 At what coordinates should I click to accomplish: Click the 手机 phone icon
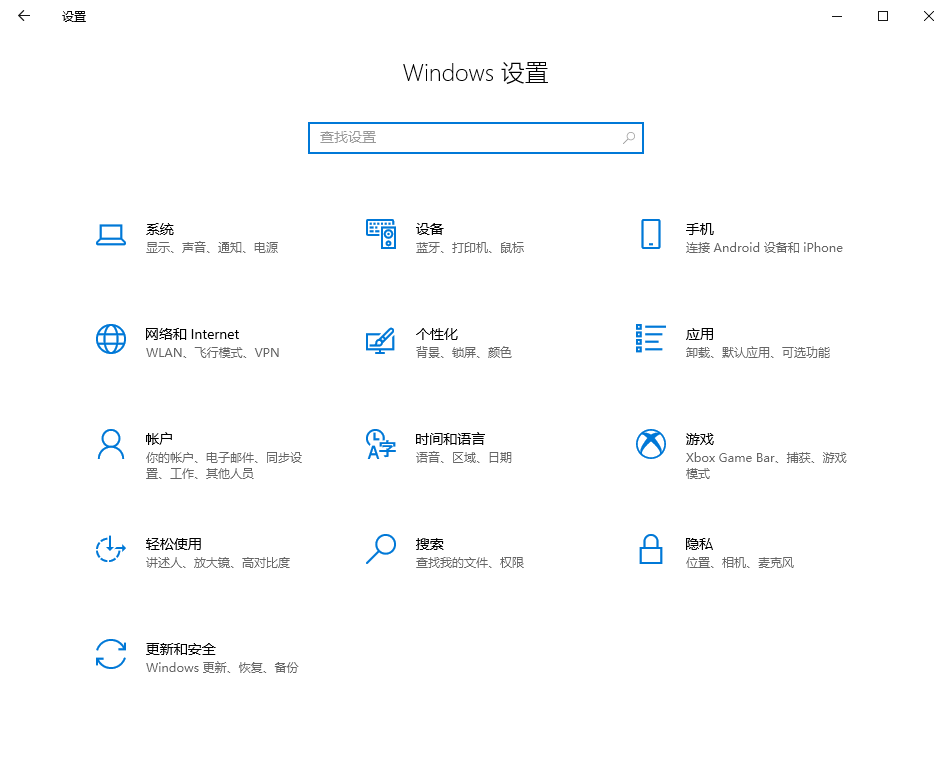pos(651,234)
